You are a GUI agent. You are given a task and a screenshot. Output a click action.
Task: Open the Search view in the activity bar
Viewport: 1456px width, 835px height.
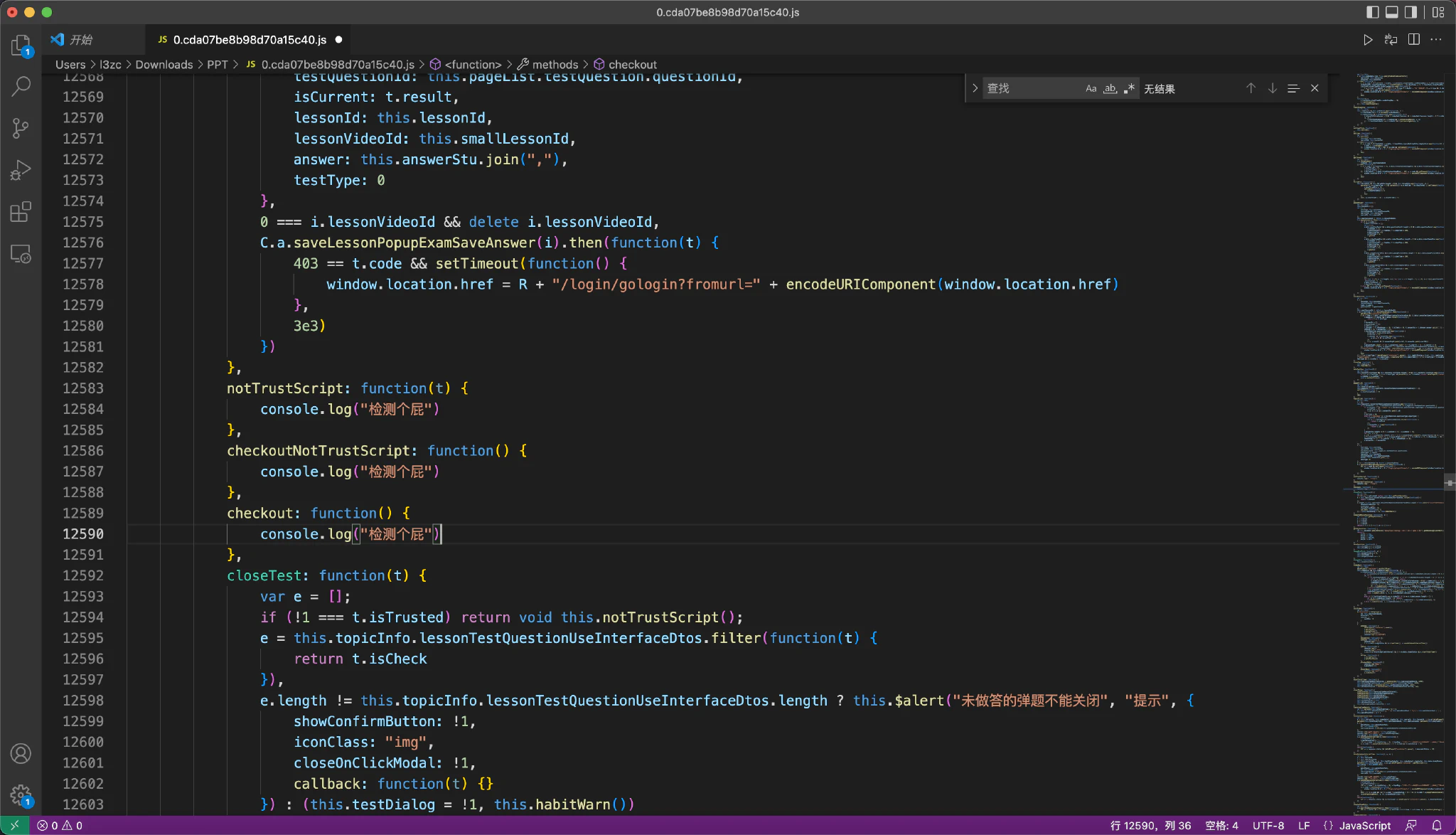[x=21, y=85]
